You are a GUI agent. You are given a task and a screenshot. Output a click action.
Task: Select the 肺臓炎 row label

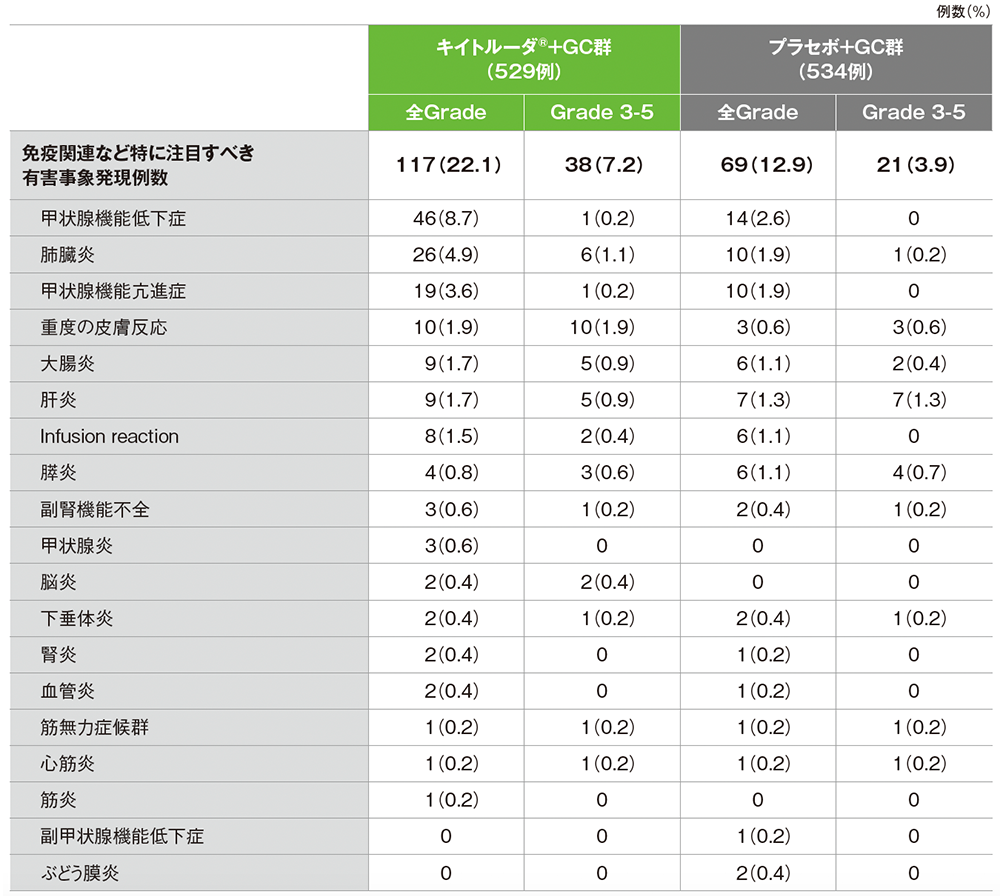click(68, 255)
